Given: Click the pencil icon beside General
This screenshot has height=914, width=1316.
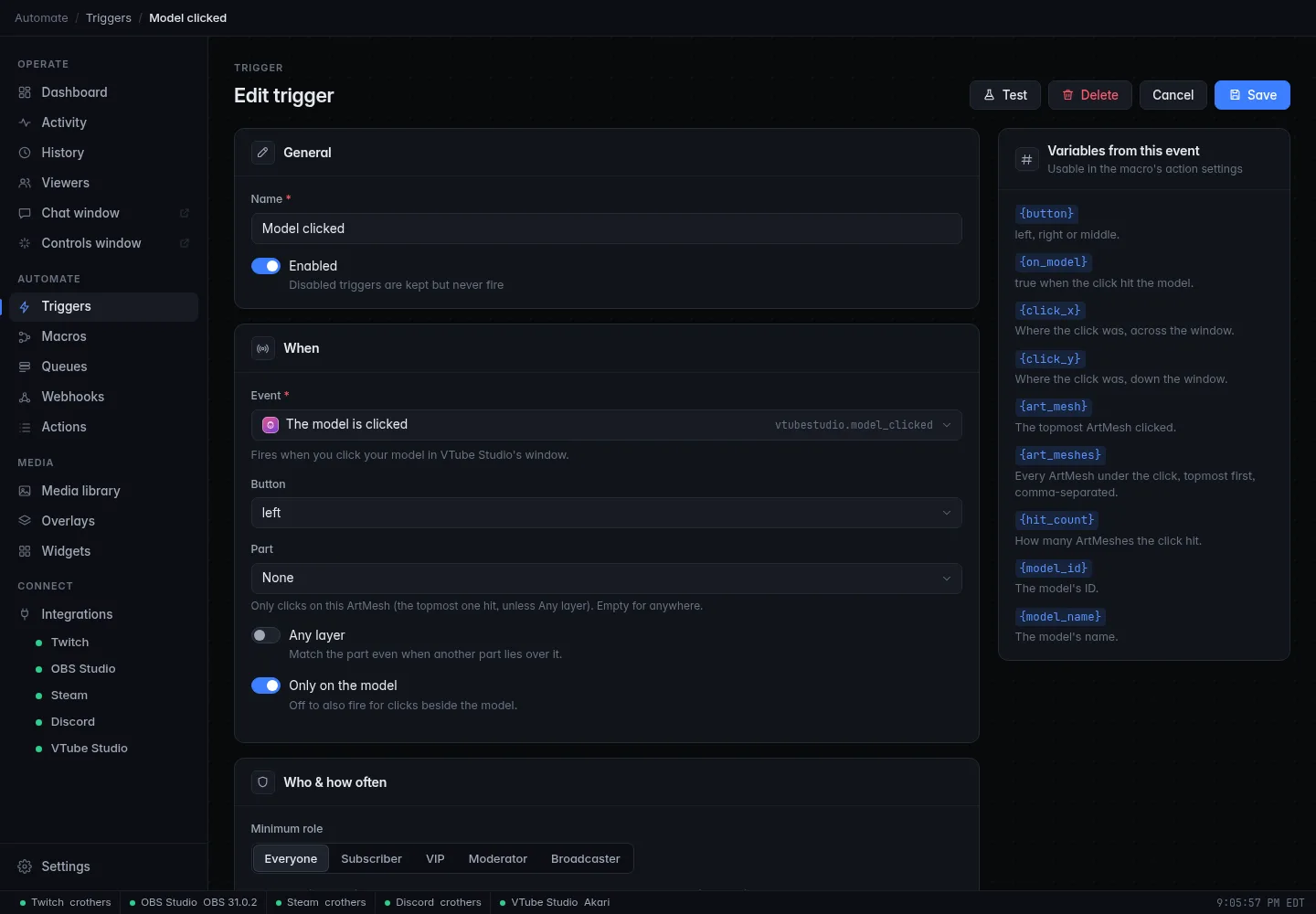Looking at the screenshot, I should point(263,153).
